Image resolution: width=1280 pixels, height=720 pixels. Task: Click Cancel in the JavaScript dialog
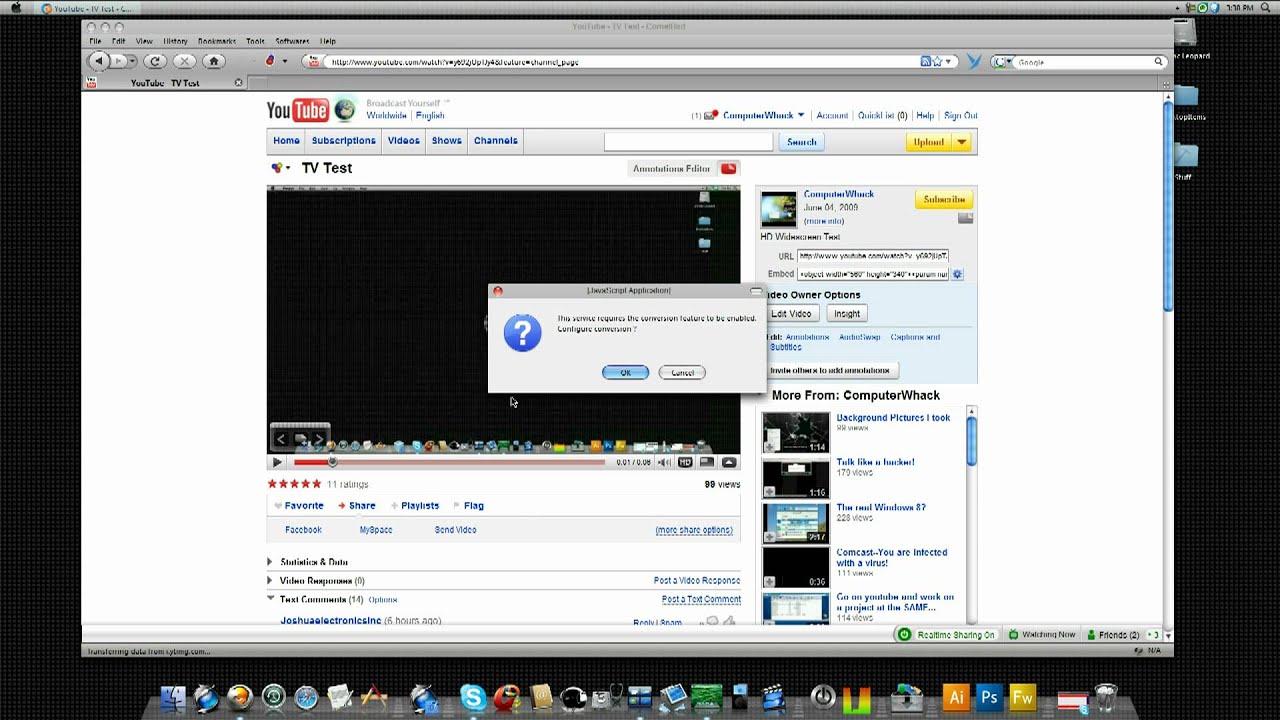click(682, 372)
